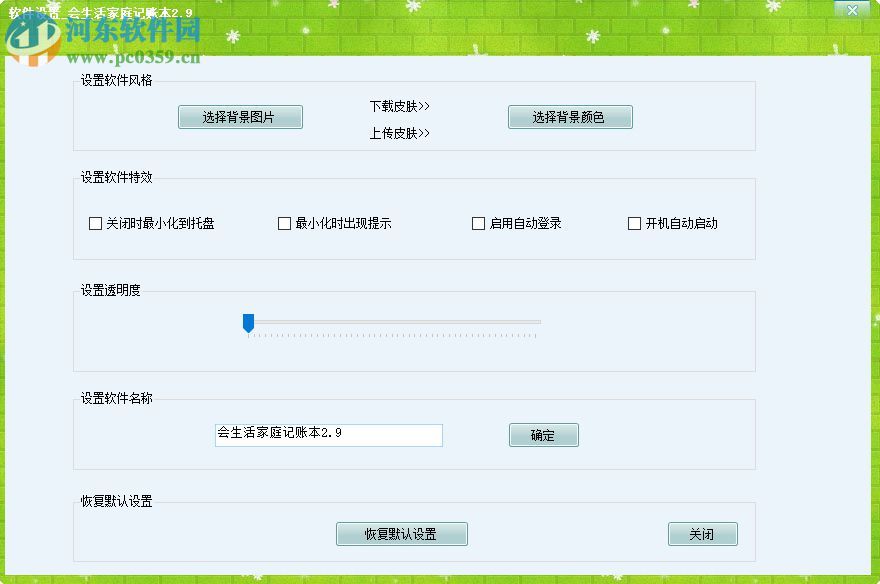Image resolution: width=880 pixels, height=584 pixels.
Task: Close the dialog with title bar X
Action: 851,10
